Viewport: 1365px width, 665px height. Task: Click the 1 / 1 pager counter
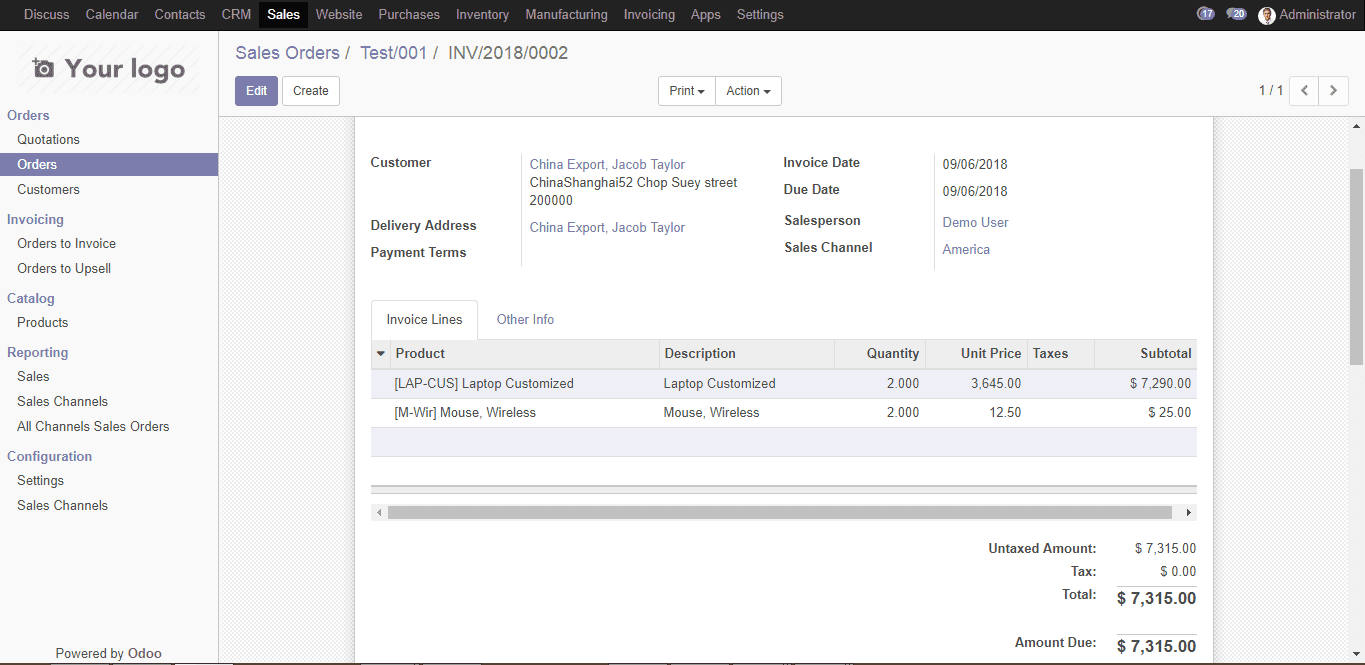(x=1270, y=91)
